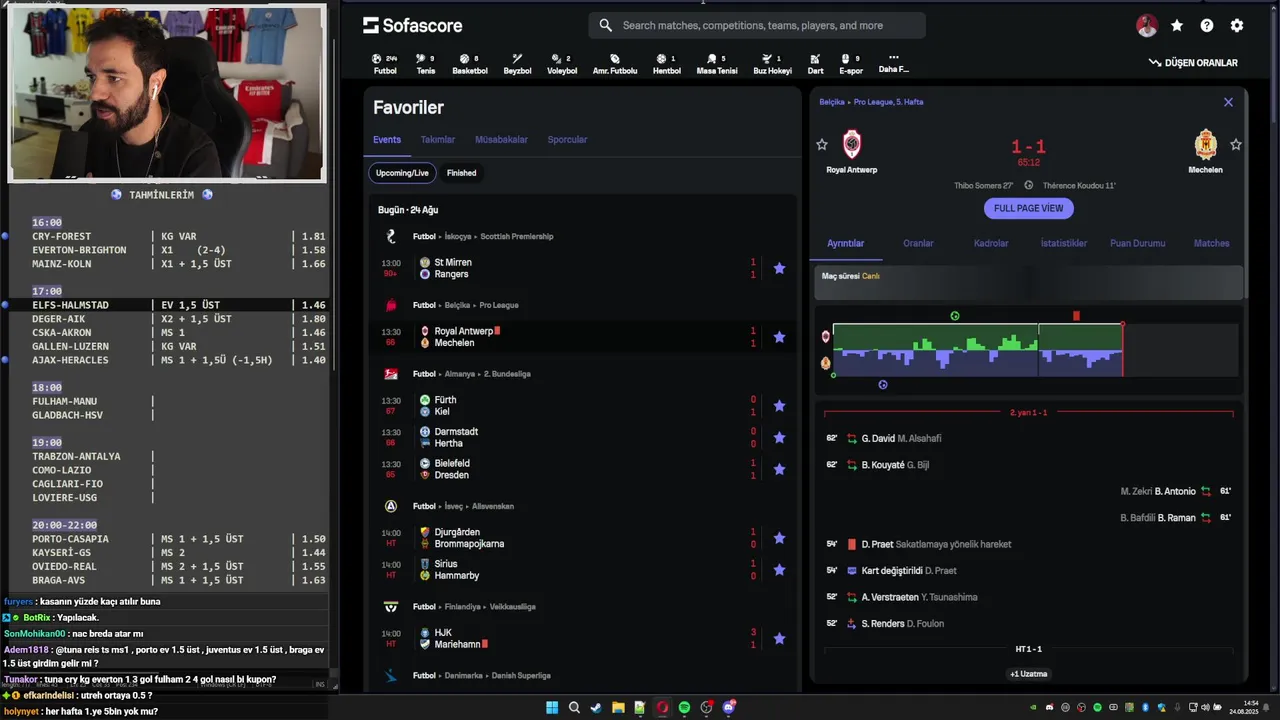
Task: Select the Finished filter
Action: 461,173
